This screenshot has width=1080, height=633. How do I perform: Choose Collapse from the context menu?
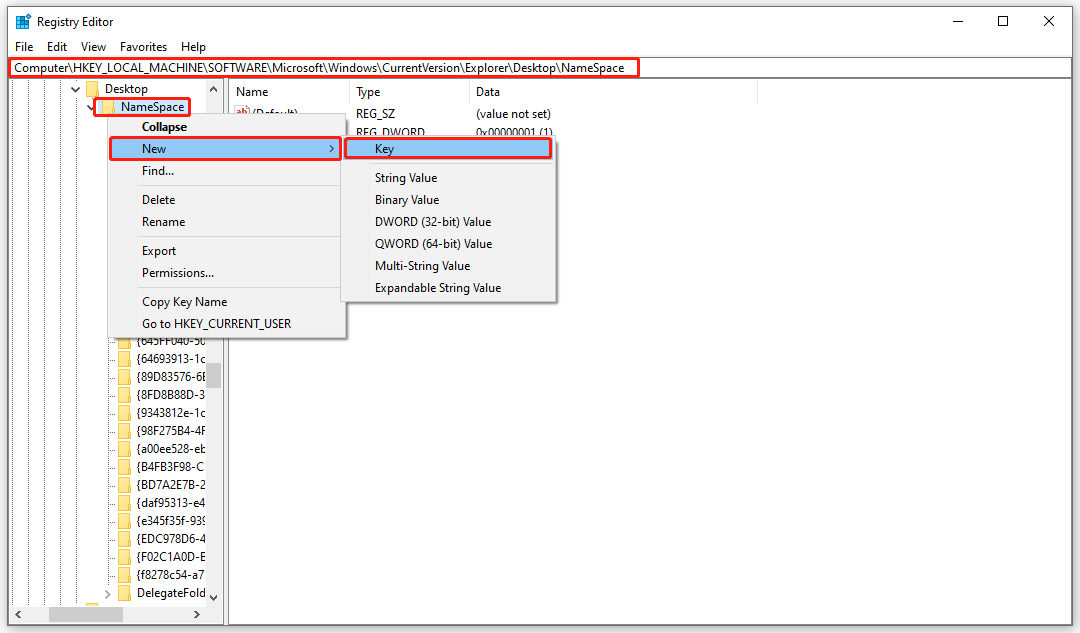click(x=225, y=127)
